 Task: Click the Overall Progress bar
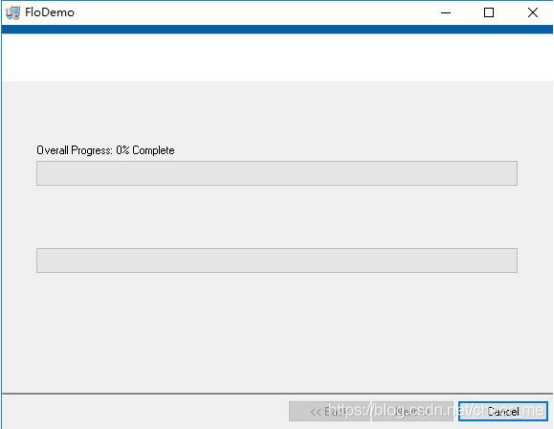pyautogui.click(x=277, y=174)
